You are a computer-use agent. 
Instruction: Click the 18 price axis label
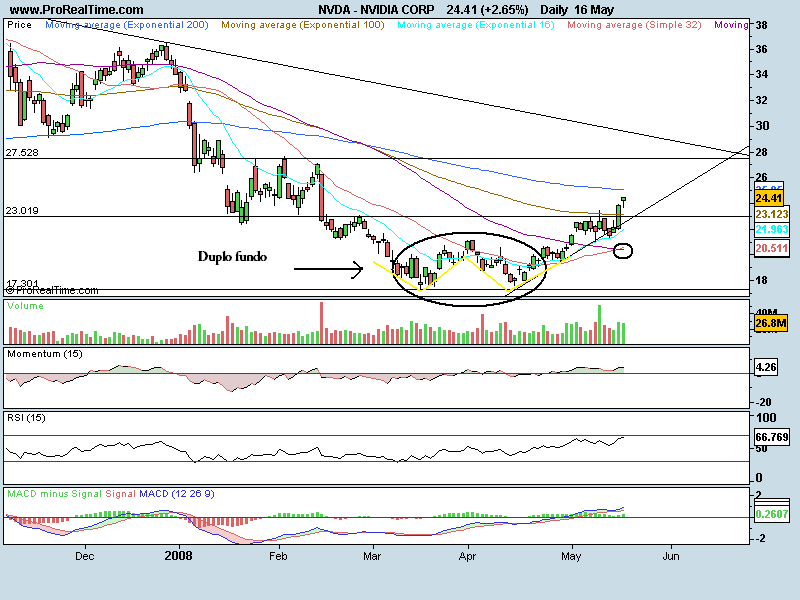tap(762, 280)
